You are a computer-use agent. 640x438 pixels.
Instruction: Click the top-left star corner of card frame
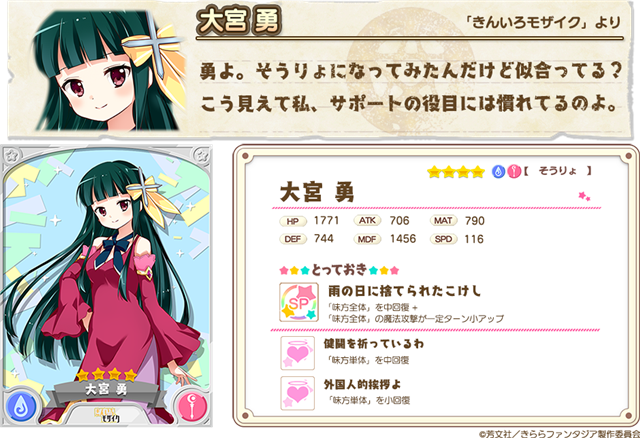pyautogui.click(x=12, y=155)
